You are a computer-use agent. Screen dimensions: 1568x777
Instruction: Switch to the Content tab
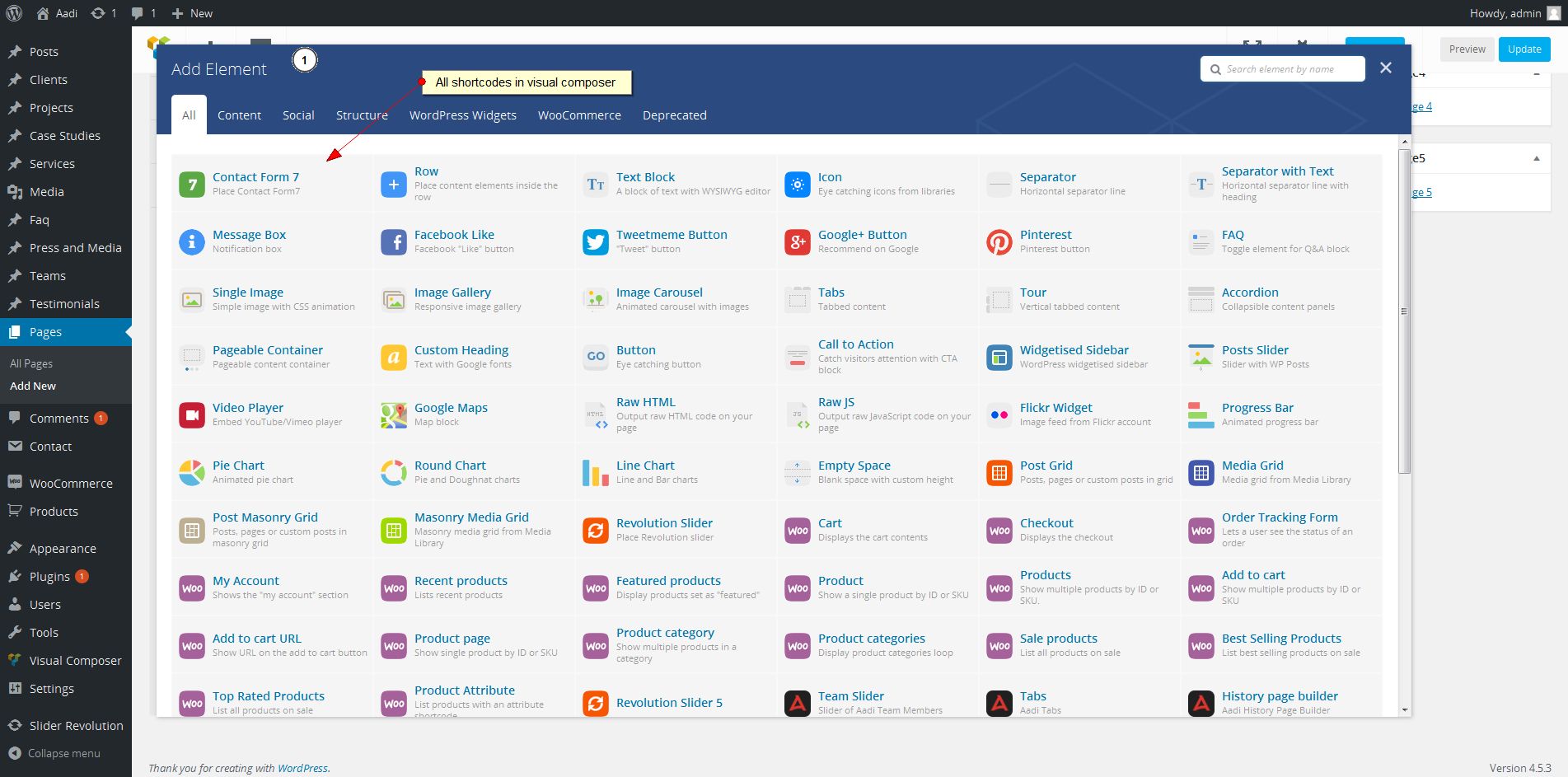(239, 115)
